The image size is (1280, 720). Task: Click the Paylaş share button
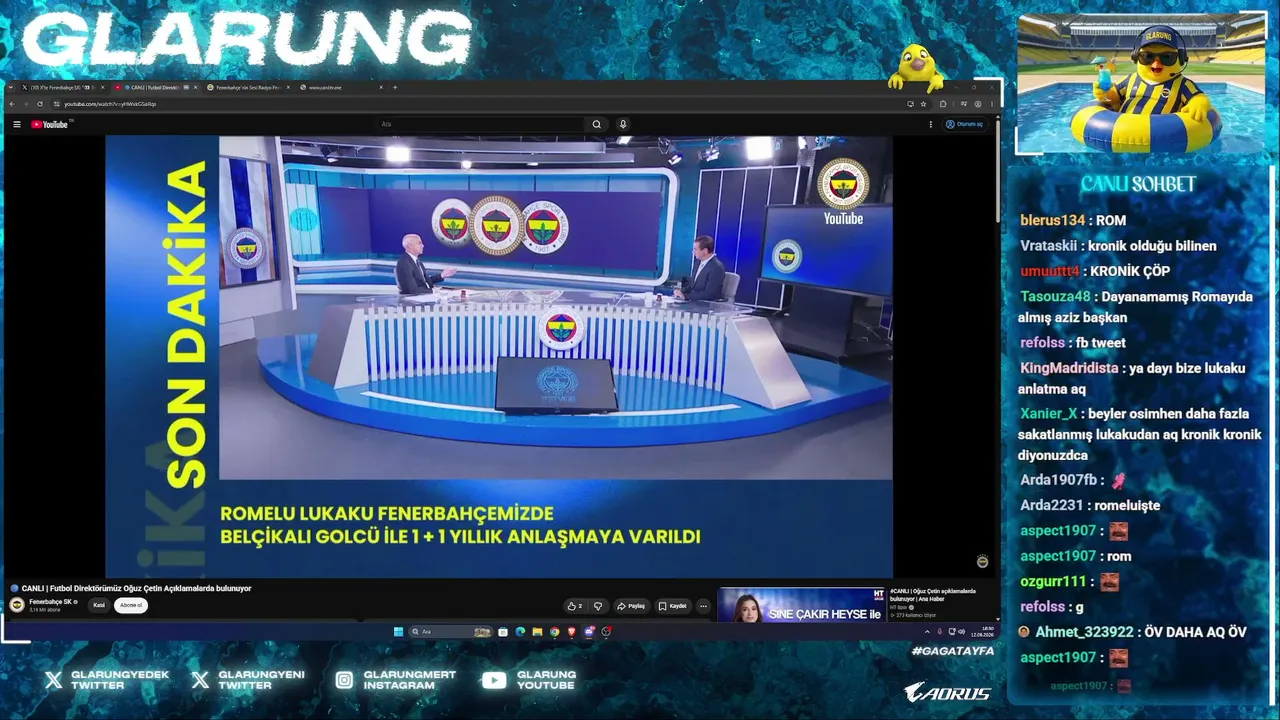631,606
